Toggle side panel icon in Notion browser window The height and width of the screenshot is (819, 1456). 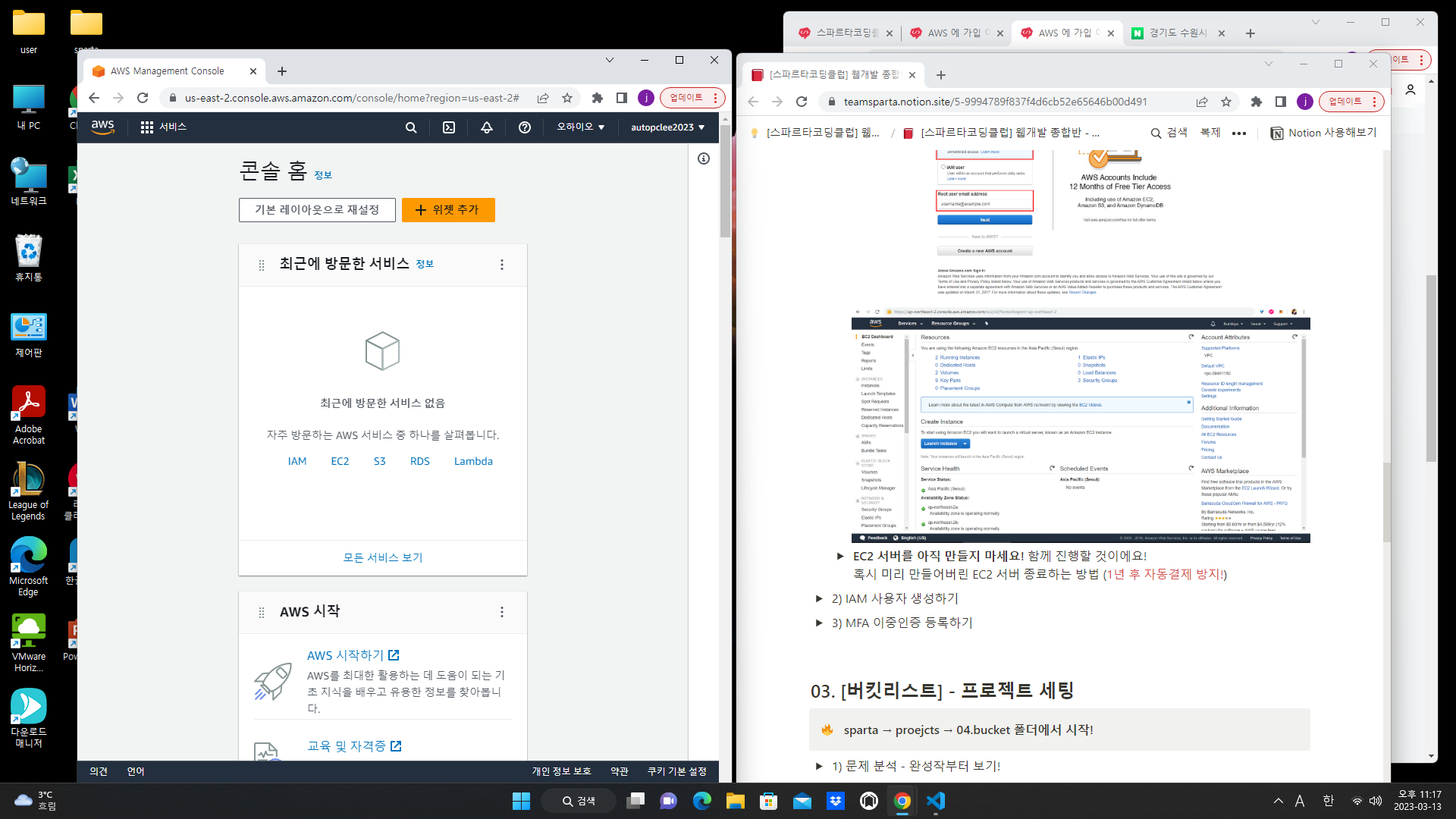(x=1281, y=102)
